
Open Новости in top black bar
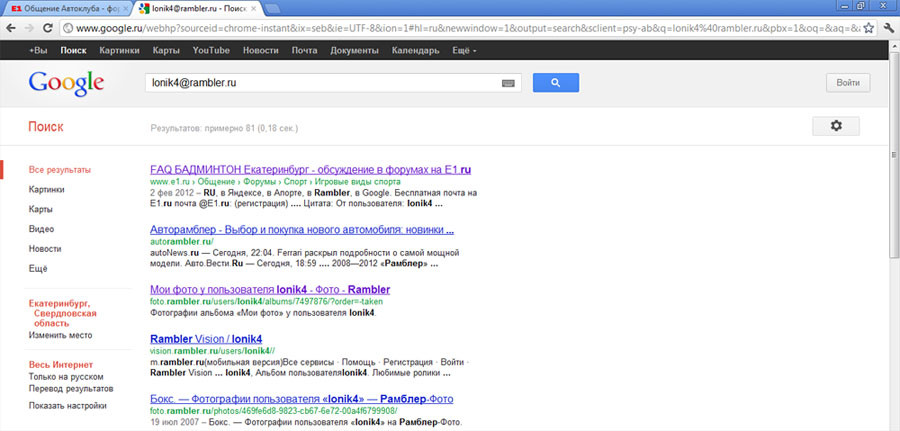[x=261, y=51]
